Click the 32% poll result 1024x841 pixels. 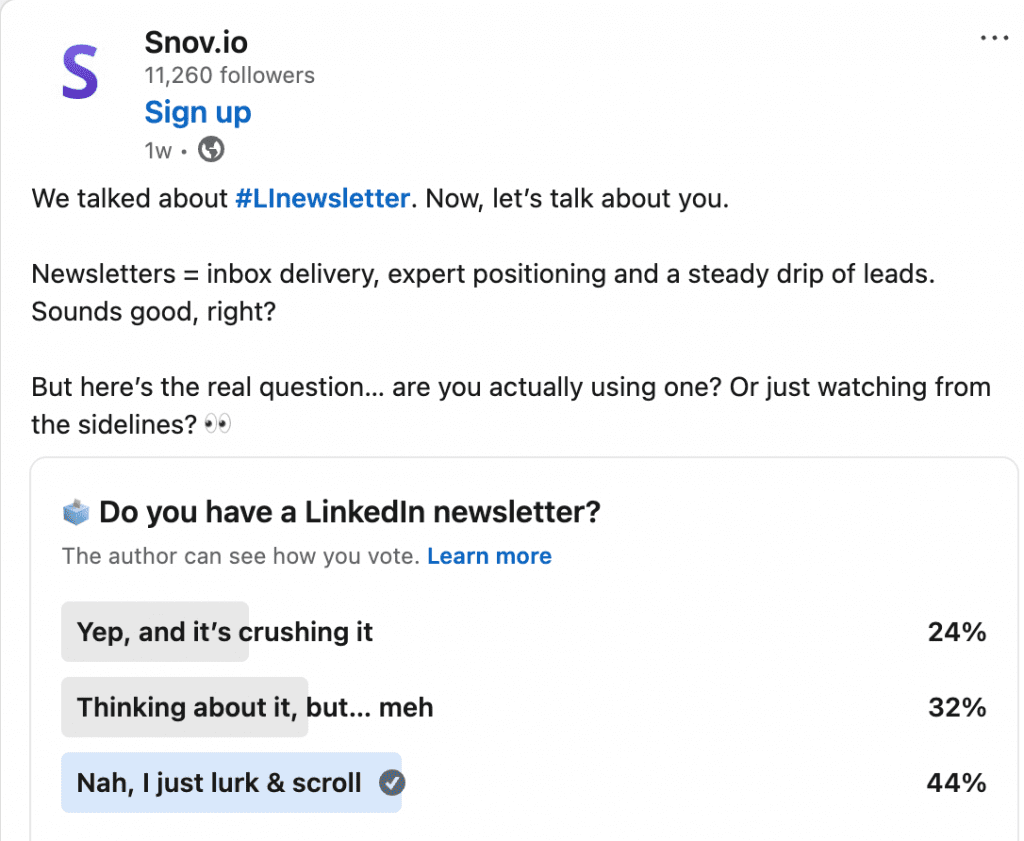[956, 707]
